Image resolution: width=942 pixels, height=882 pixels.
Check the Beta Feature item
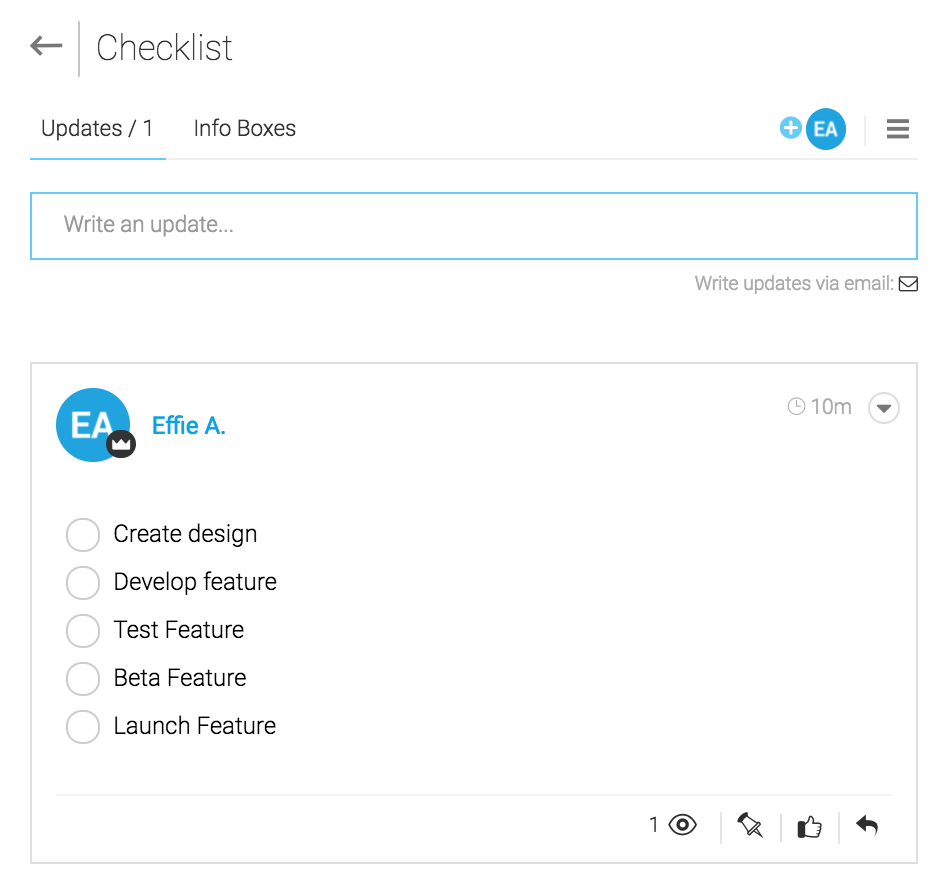point(83,678)
